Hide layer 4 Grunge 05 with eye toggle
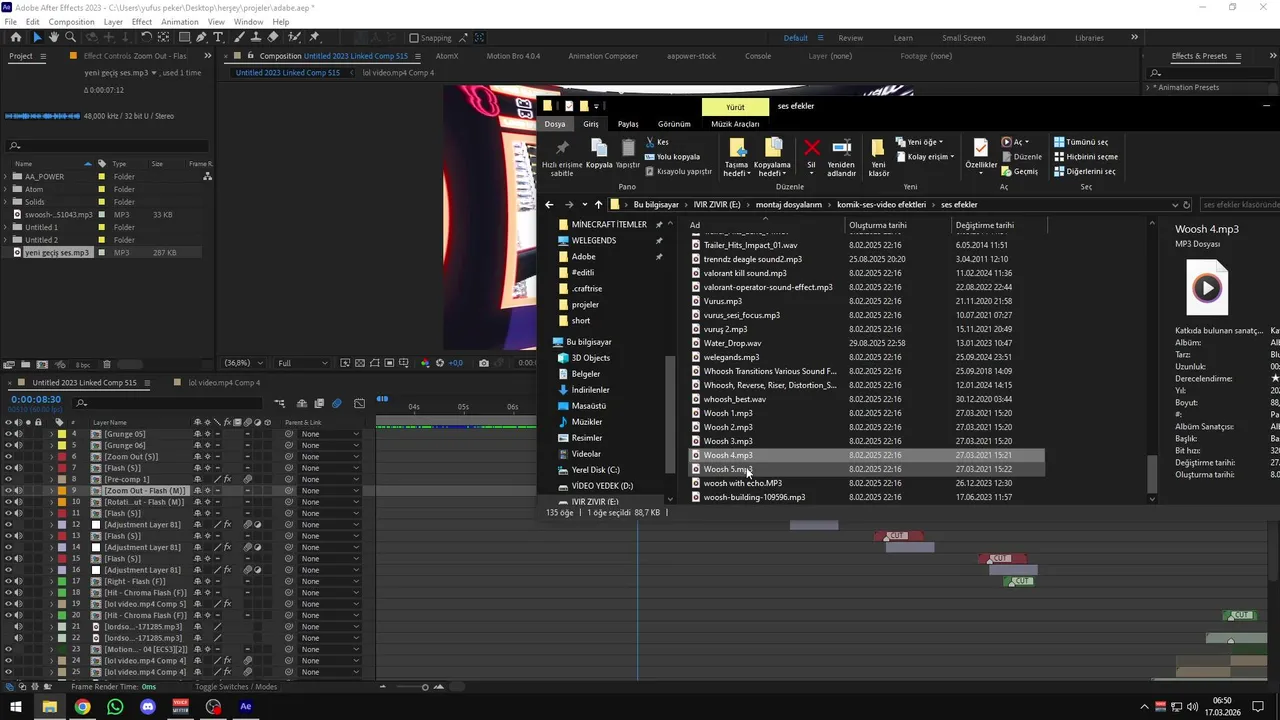Screen dimensions: 1280x720 (8, 434)
